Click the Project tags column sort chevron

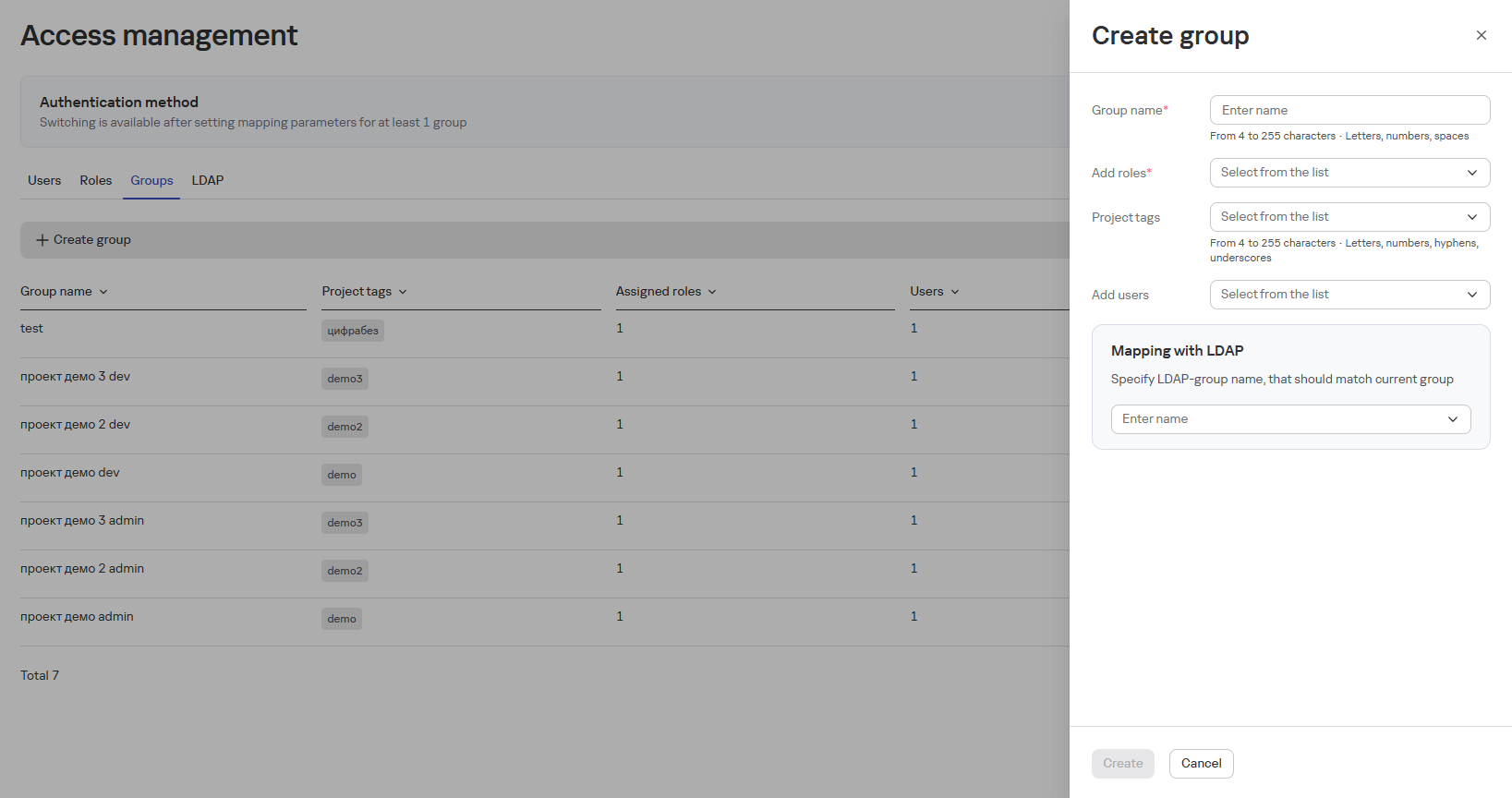point(403,292)
